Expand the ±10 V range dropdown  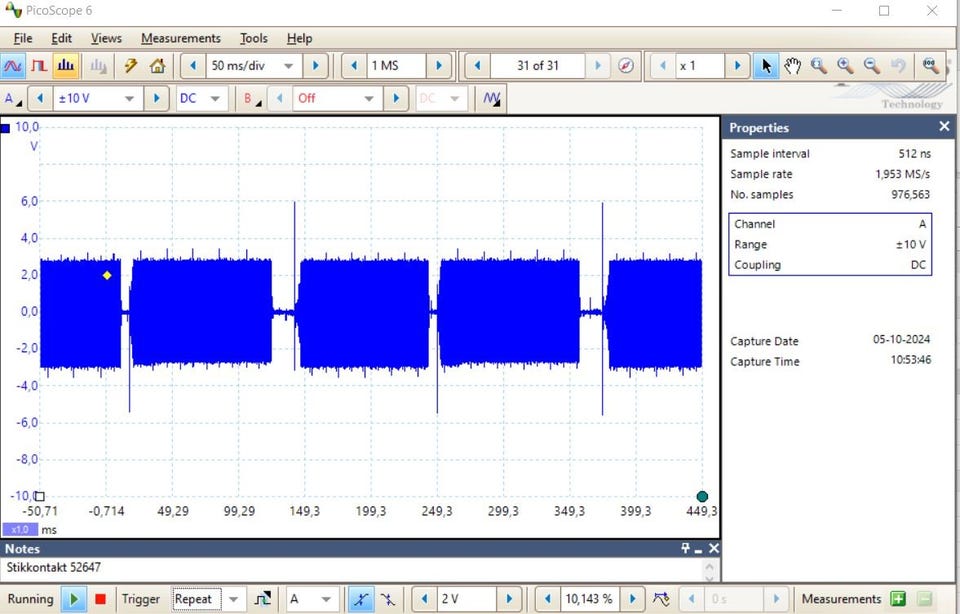point(129,99)
